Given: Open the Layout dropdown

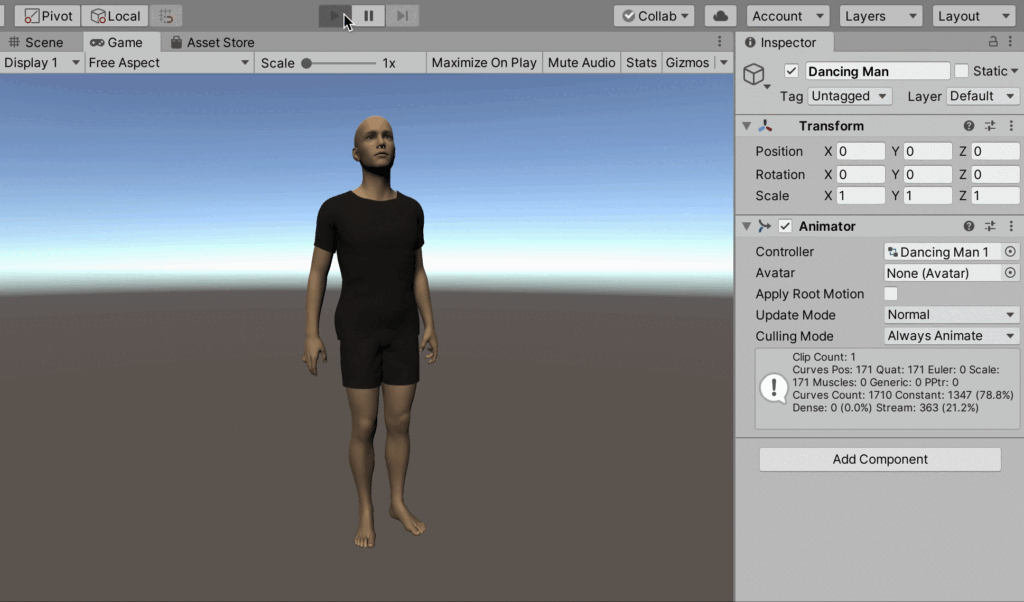Looking at the screenshot, I should coord(974,16).
